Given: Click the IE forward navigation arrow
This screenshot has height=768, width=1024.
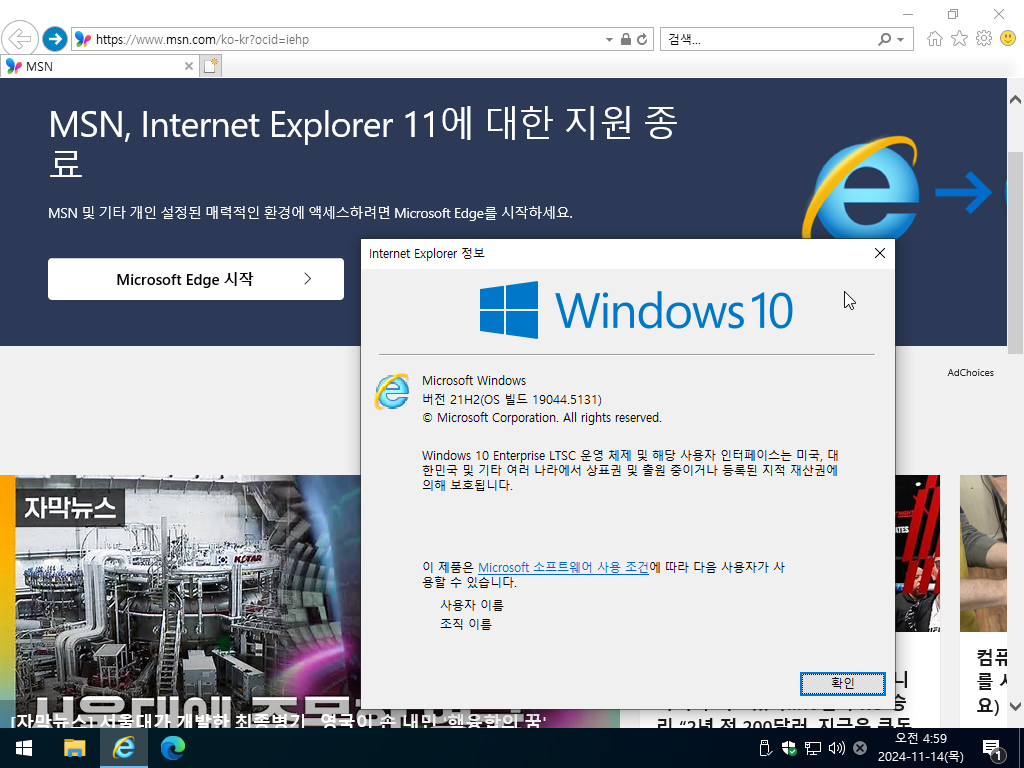Looking at the screenshot, I should coord(55,39).
